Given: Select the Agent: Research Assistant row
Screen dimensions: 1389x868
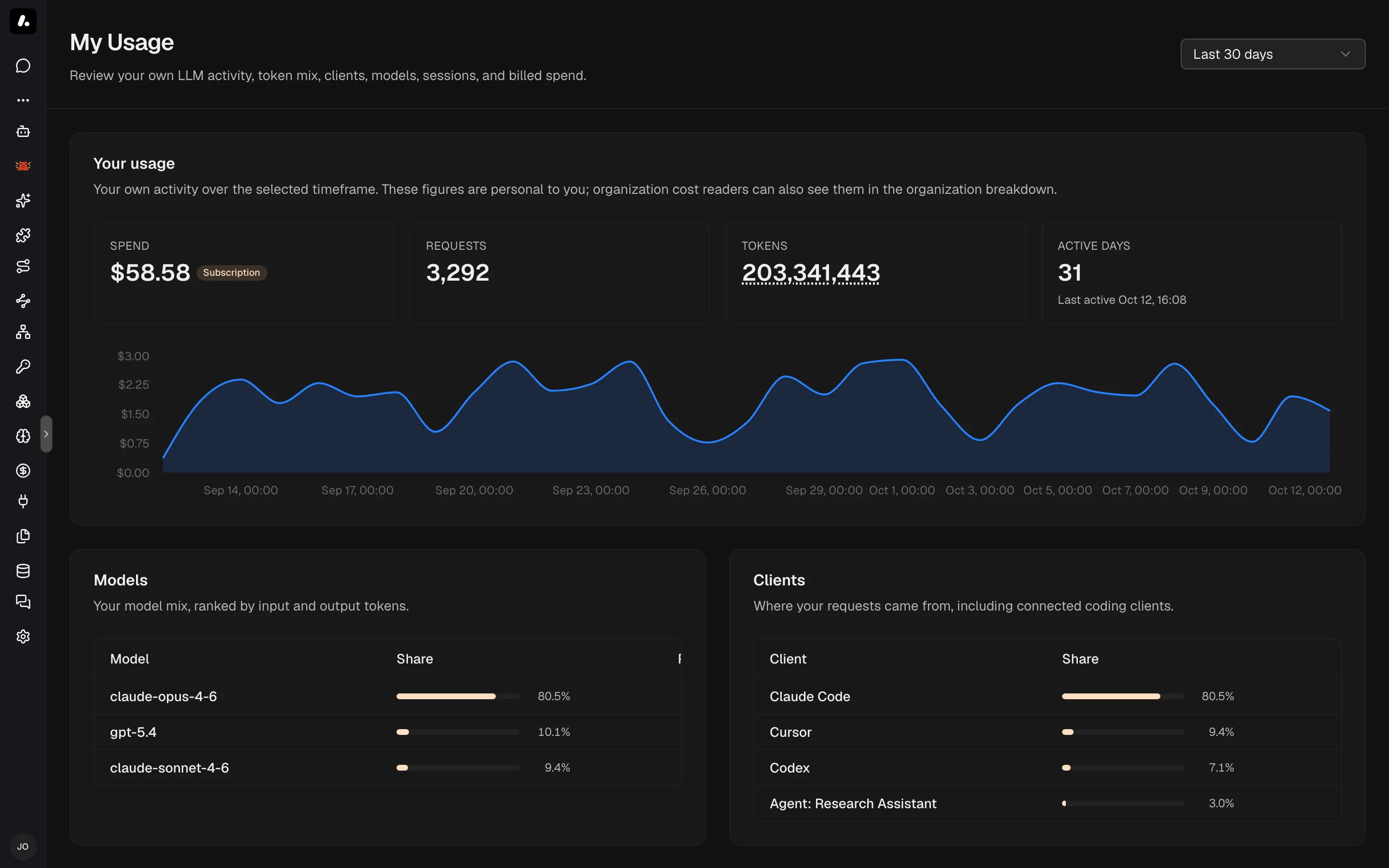Looking at the screenshot, I should [1047, 803].
